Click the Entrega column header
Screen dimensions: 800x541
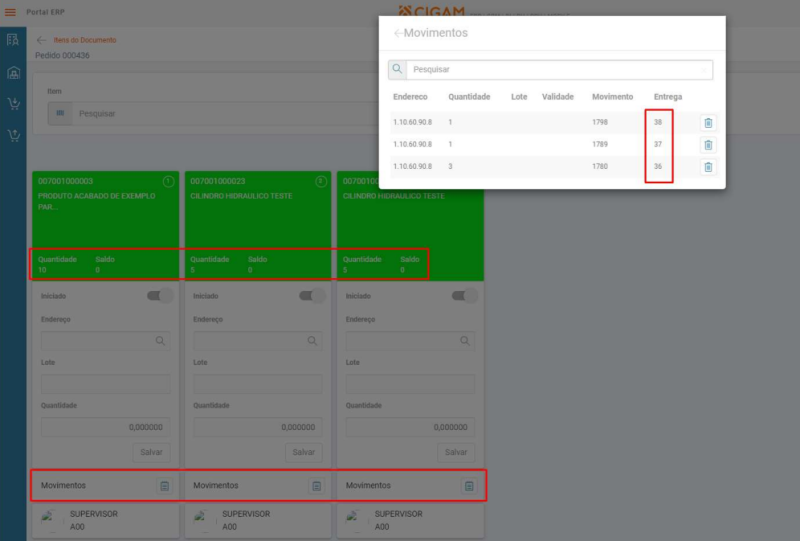[x=668, y=97]
